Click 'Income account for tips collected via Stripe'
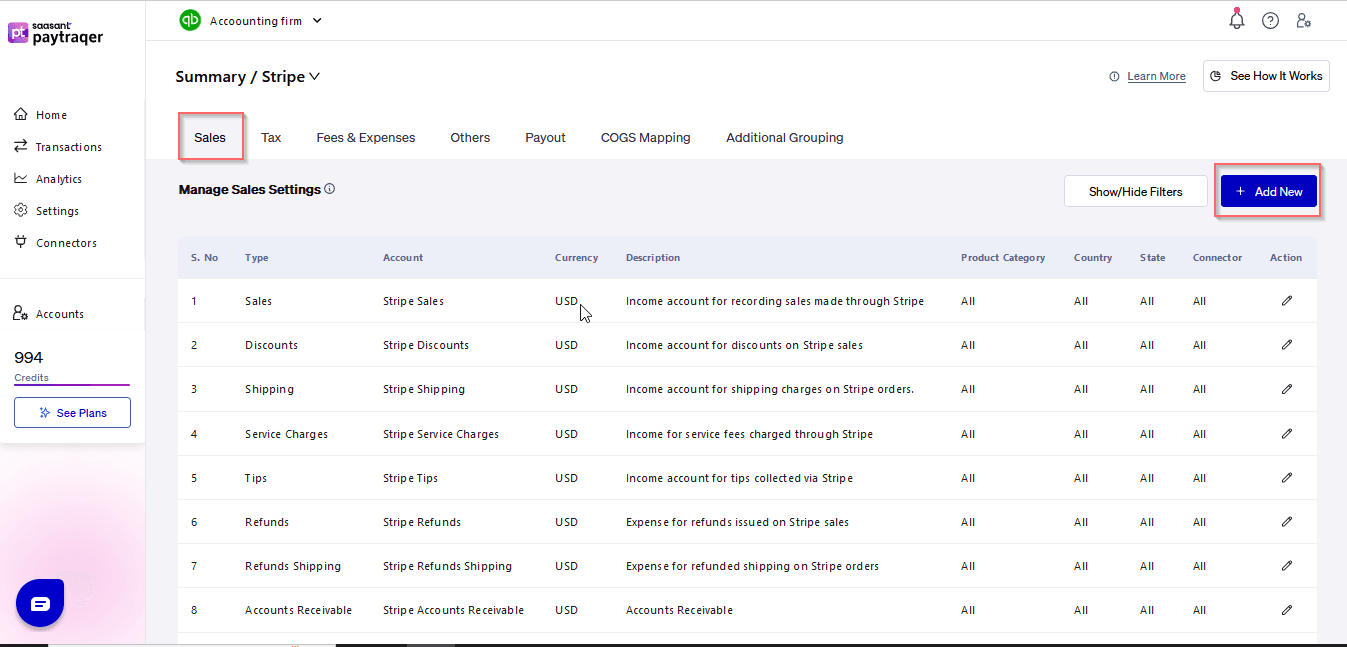 739,478
